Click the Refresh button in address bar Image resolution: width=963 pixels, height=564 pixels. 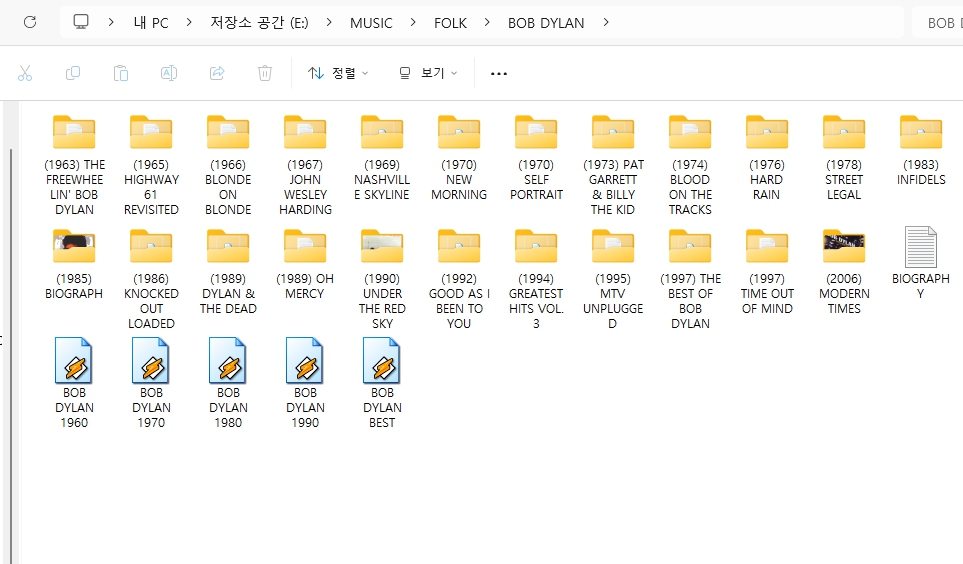click(30, 22)
